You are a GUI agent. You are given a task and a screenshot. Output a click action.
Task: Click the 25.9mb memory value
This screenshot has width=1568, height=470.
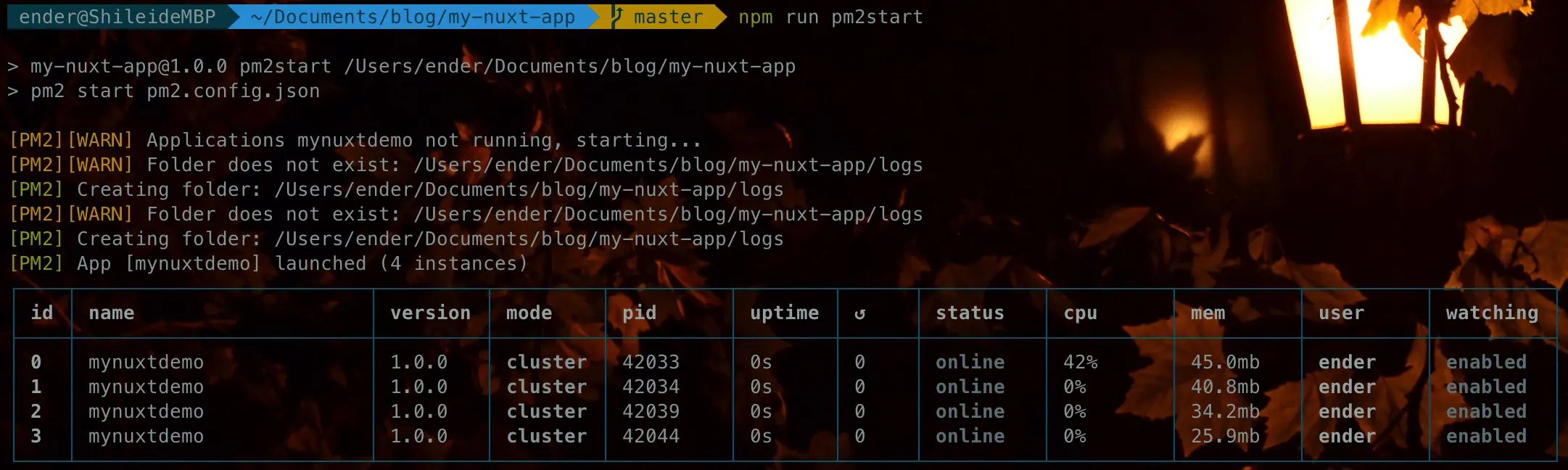[1226, 436]
